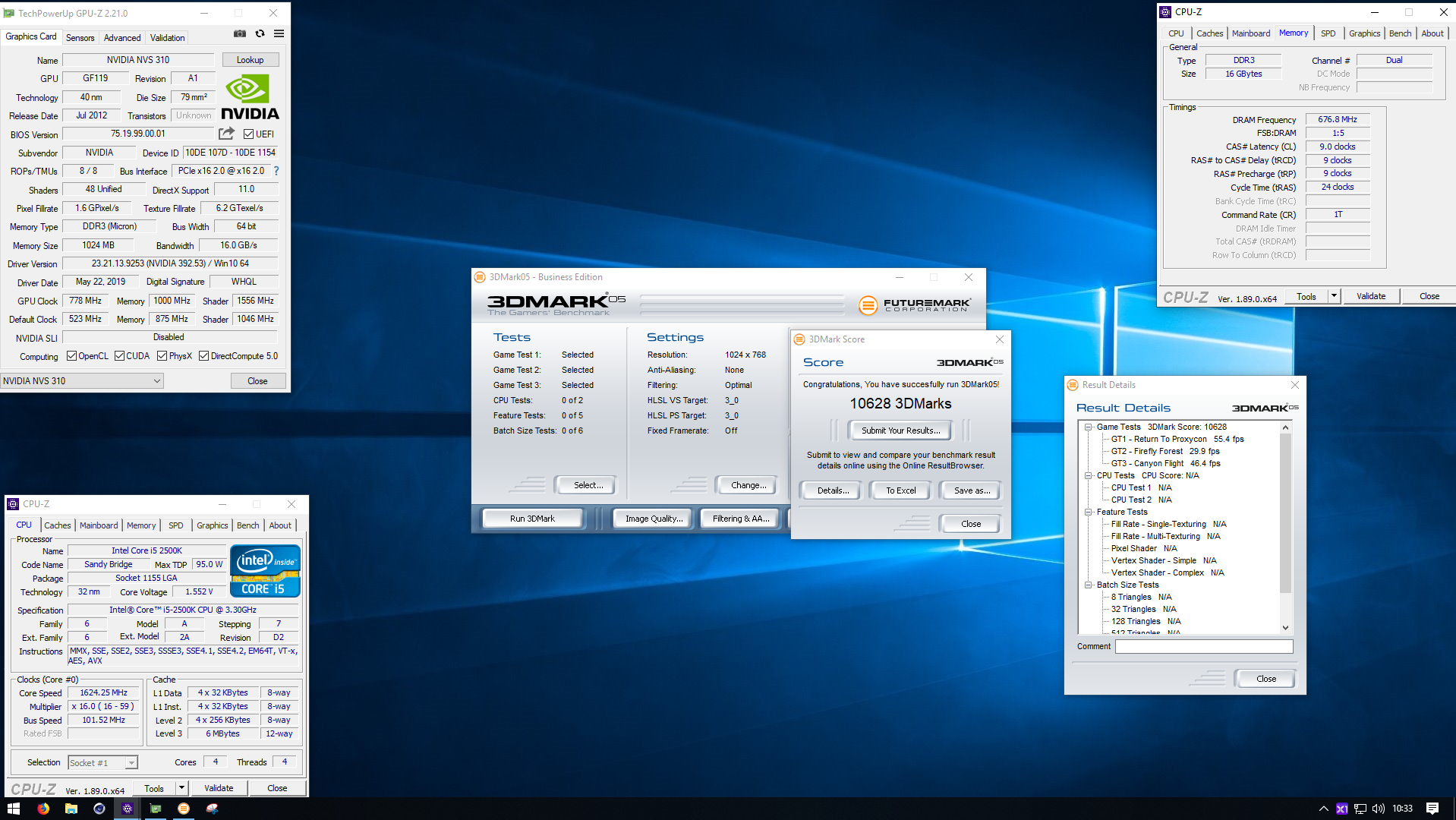Click Intel Core i5 logo in CPU-Z
The width and height of the screenshot is (1456, 820).
(265, 571)
